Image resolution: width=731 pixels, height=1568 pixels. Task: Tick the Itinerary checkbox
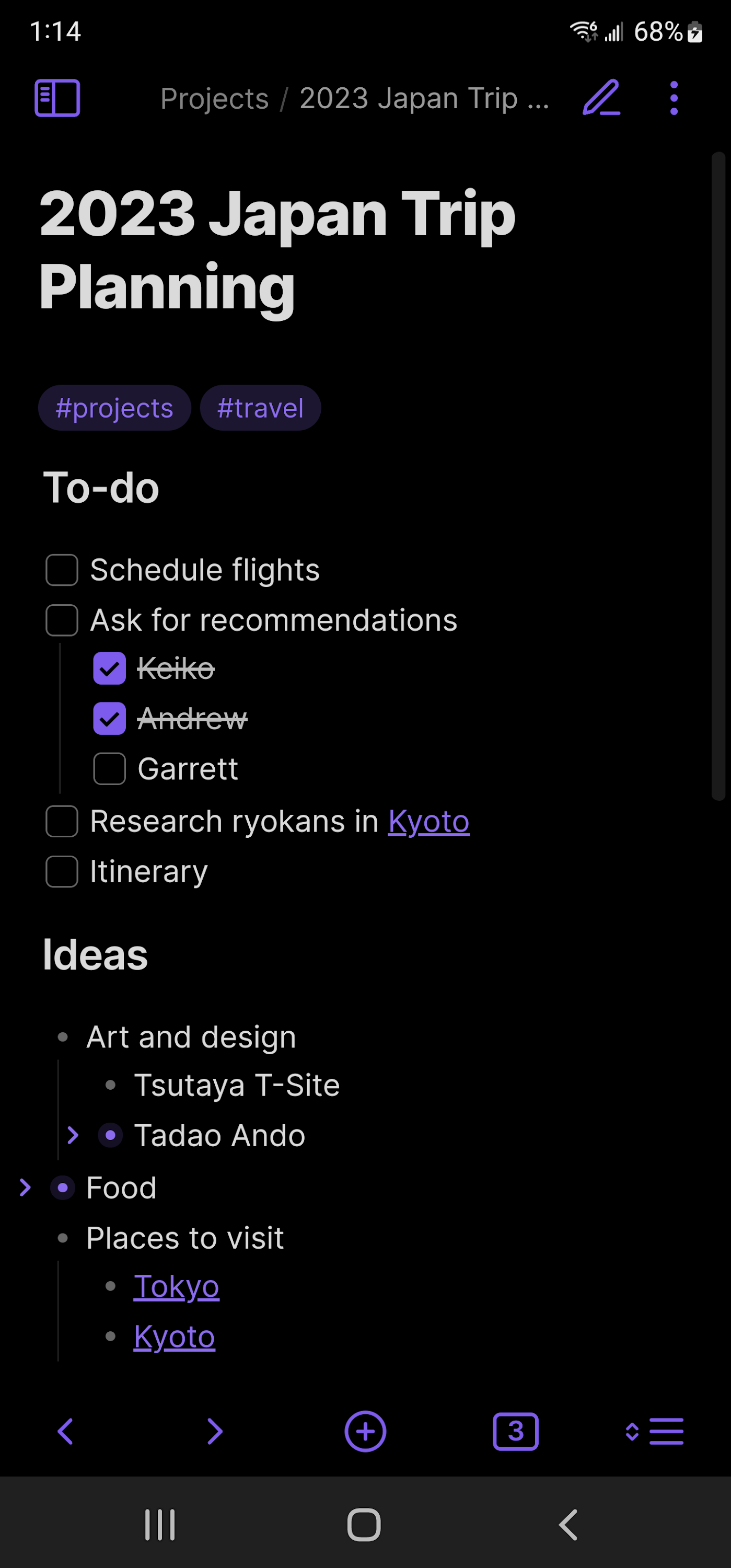pyautogui.click(x=62, y=872)
